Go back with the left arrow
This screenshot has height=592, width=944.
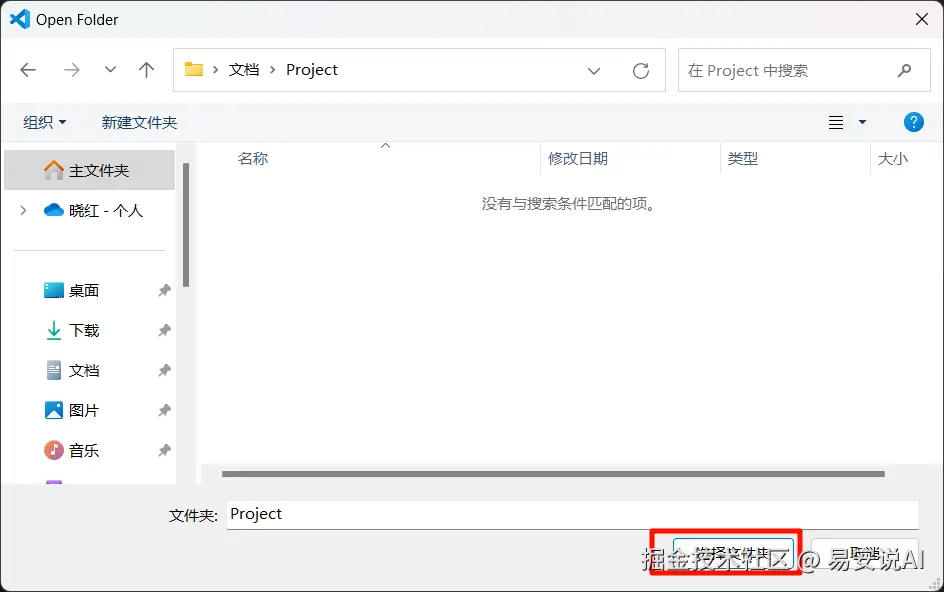(28, 70)
